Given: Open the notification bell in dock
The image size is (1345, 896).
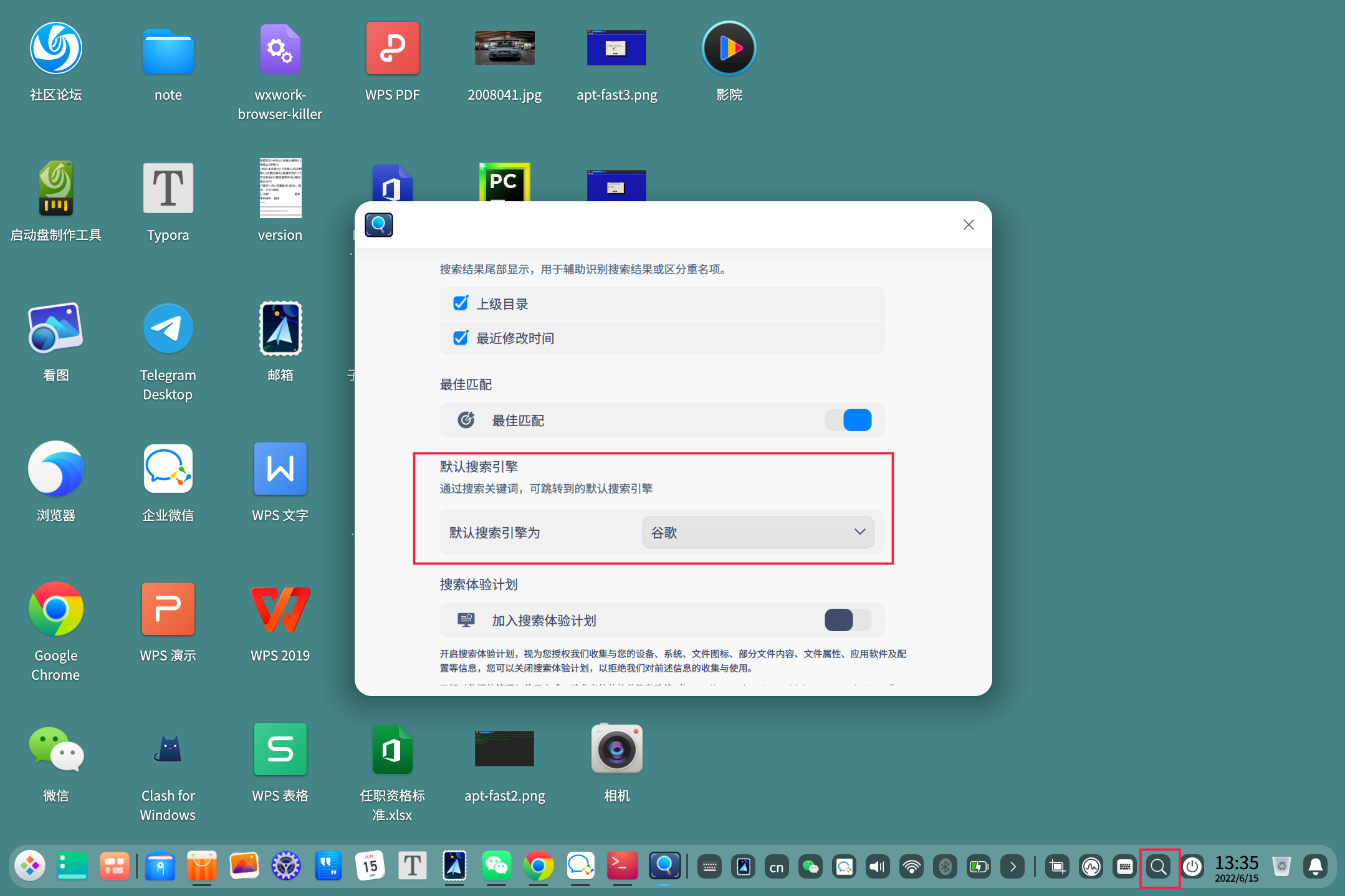Looking at the screenshot, I should pyautogui.click(x=1316, y=867).
